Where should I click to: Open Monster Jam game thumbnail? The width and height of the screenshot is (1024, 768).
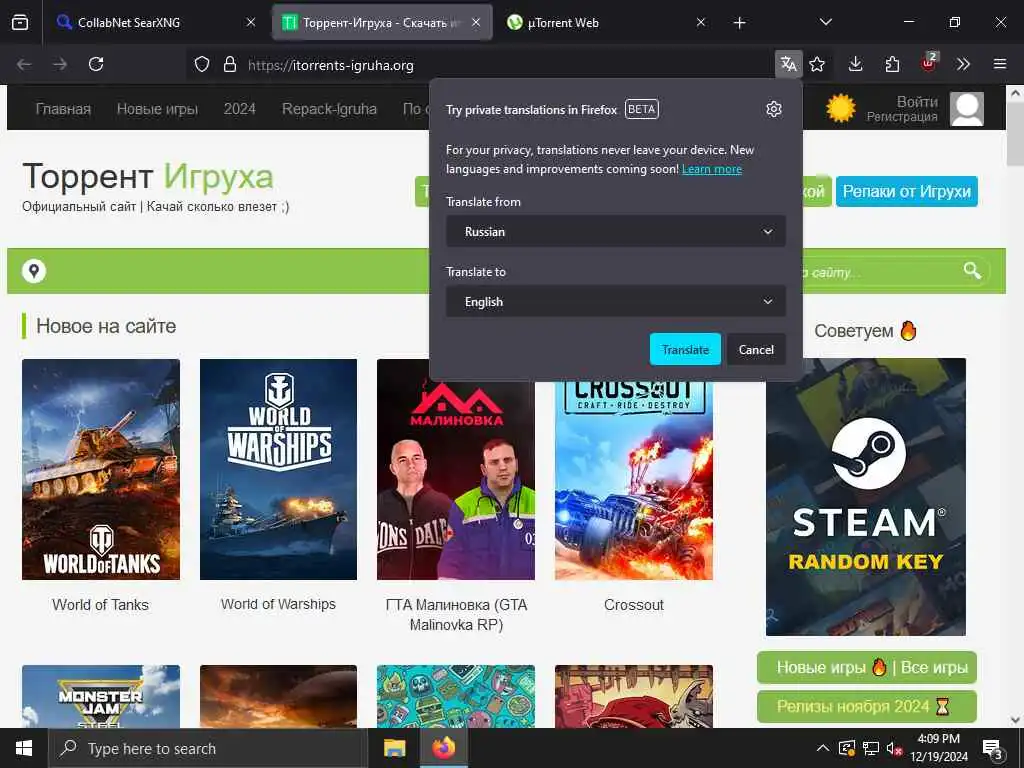(101, 696)
